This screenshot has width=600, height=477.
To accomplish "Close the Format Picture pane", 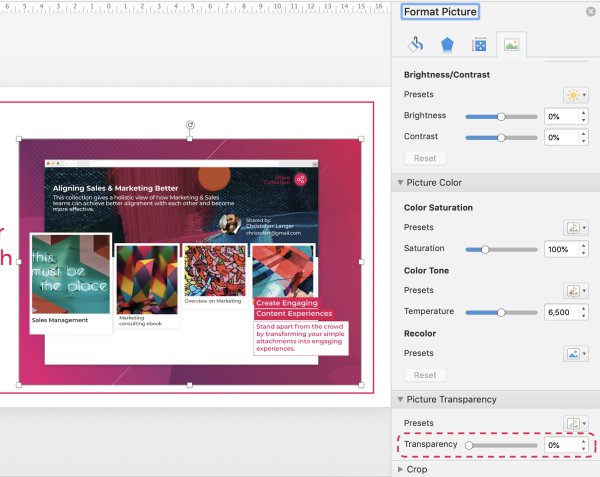I will [x=591, y=11].
